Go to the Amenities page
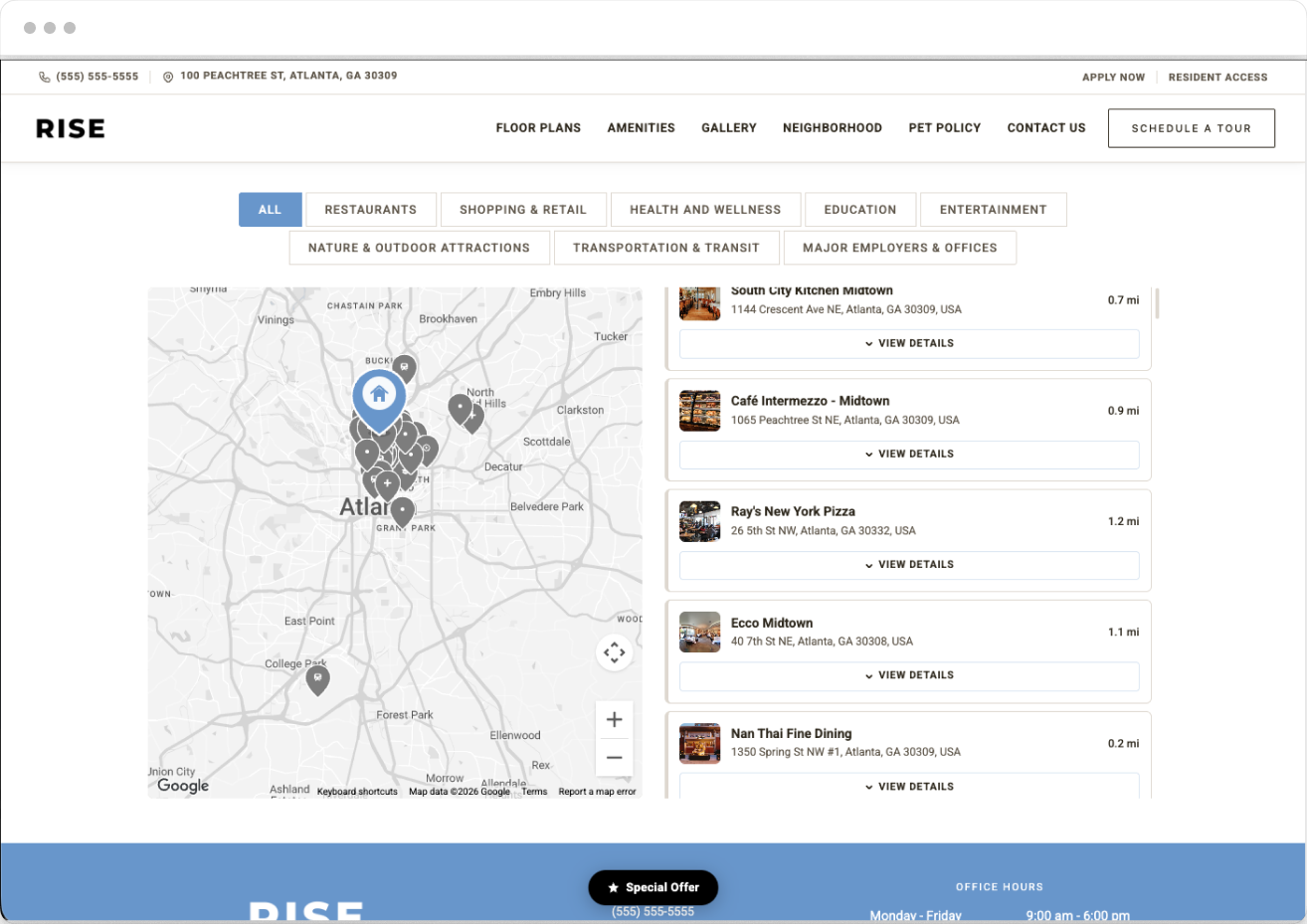1307x924 pixels. pos(642,128)
